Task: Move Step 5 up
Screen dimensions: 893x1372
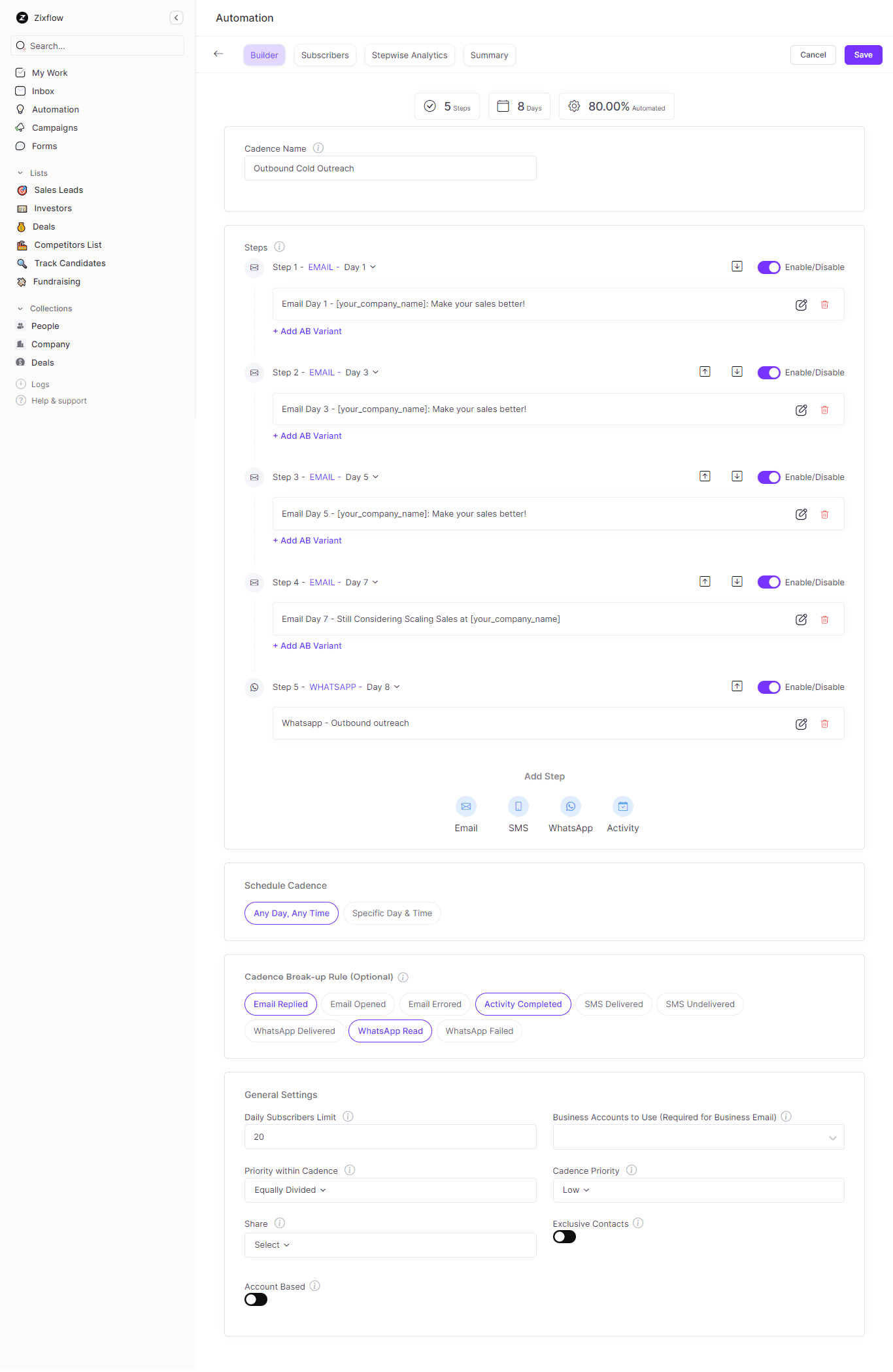Action: pyautogui.click(x=737, y=686)
